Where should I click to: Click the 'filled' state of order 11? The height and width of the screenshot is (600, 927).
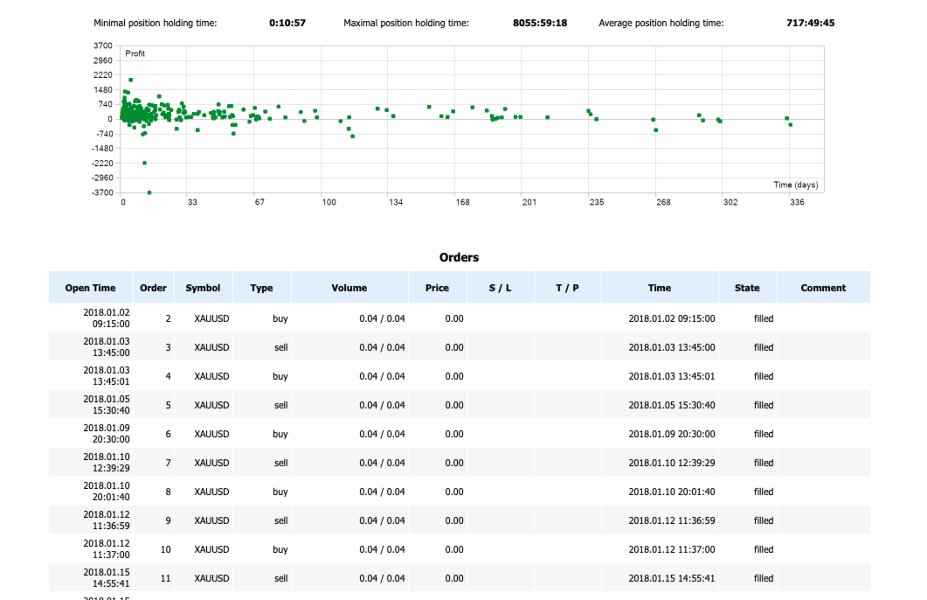click(764, 578)
